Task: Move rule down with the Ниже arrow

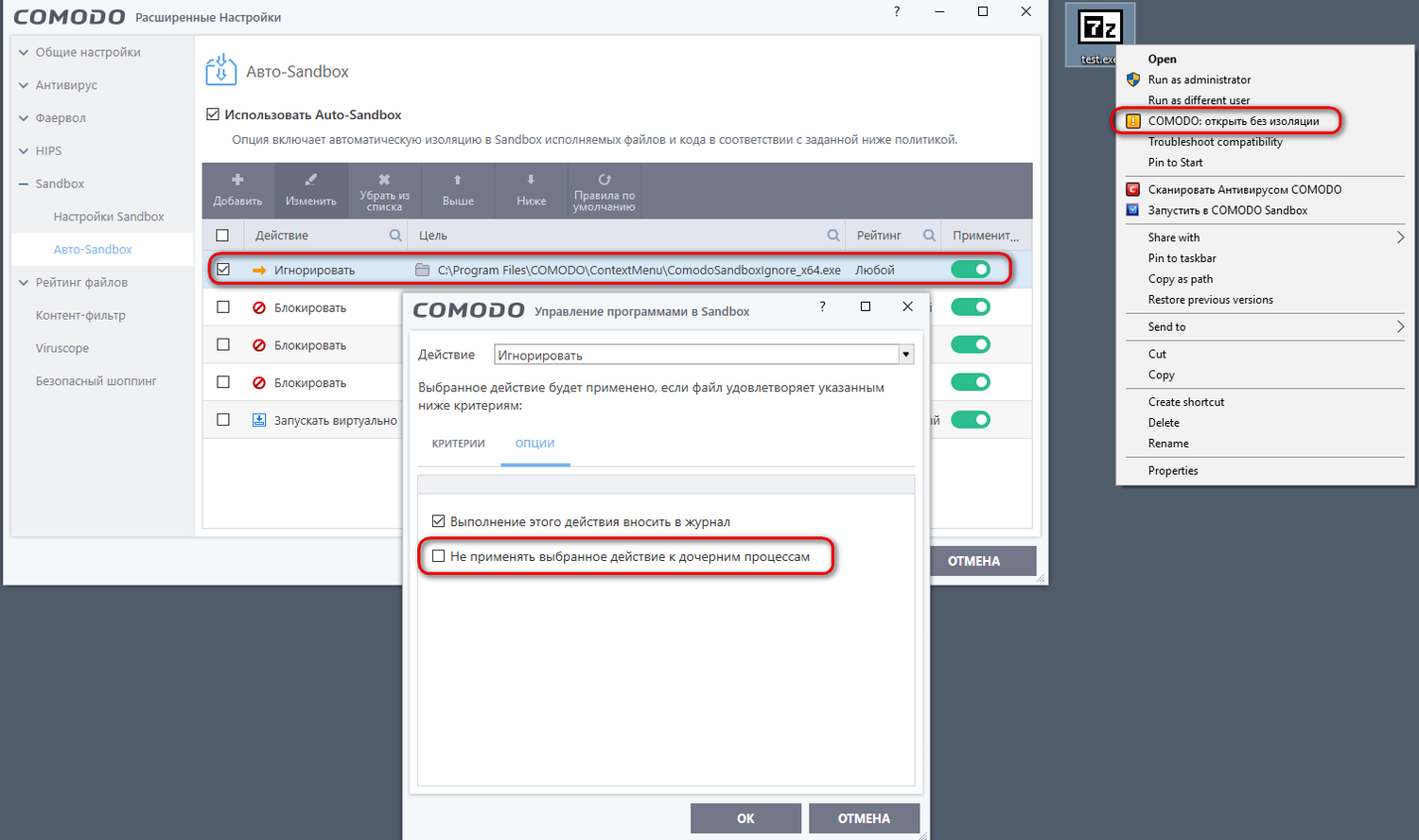Action: [531, 180]
